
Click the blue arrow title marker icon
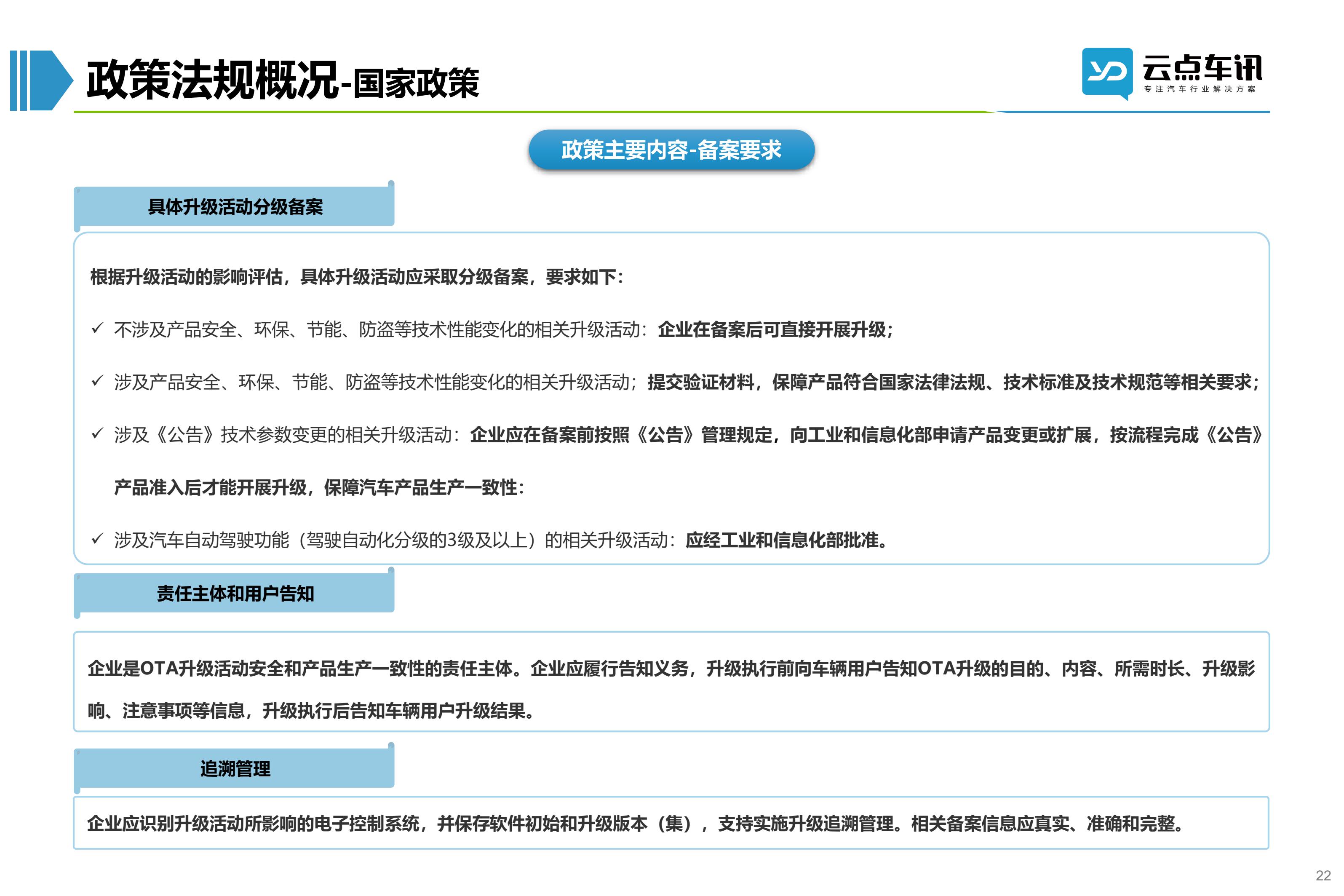click(41, 80)
